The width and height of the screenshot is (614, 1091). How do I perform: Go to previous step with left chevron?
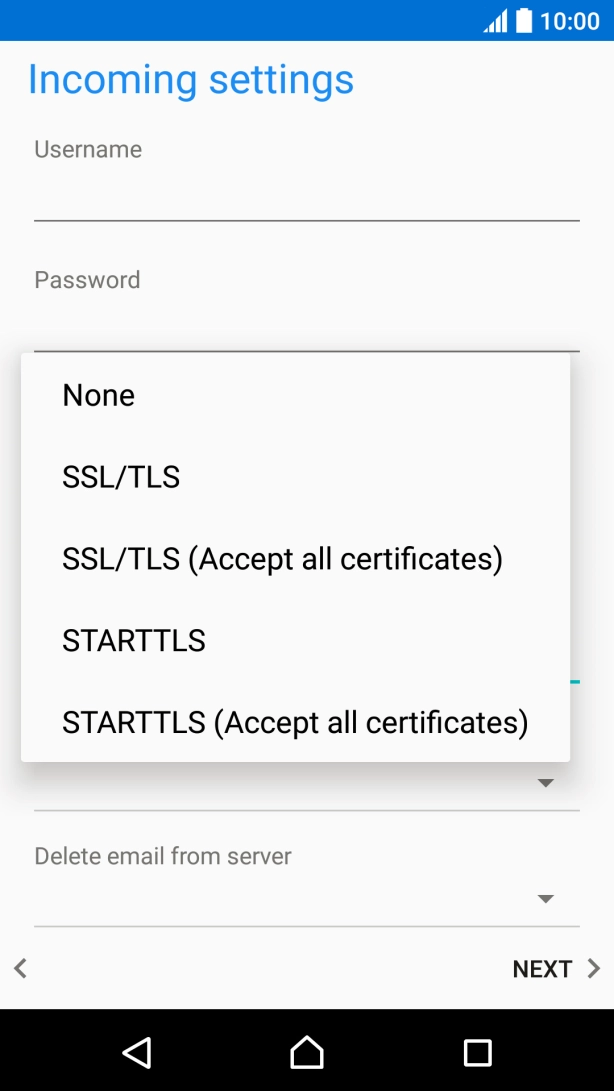click(20, 968)
